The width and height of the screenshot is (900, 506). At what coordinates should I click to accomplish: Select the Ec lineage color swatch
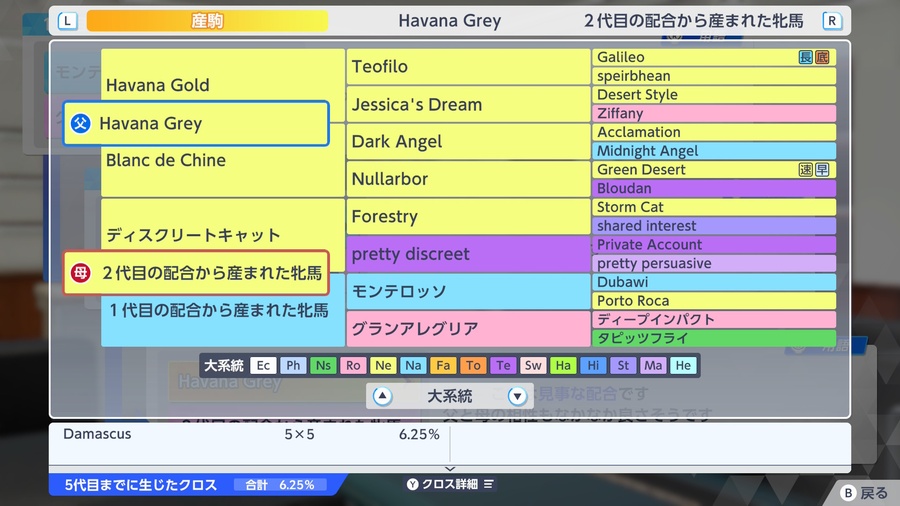pos(263,365)
